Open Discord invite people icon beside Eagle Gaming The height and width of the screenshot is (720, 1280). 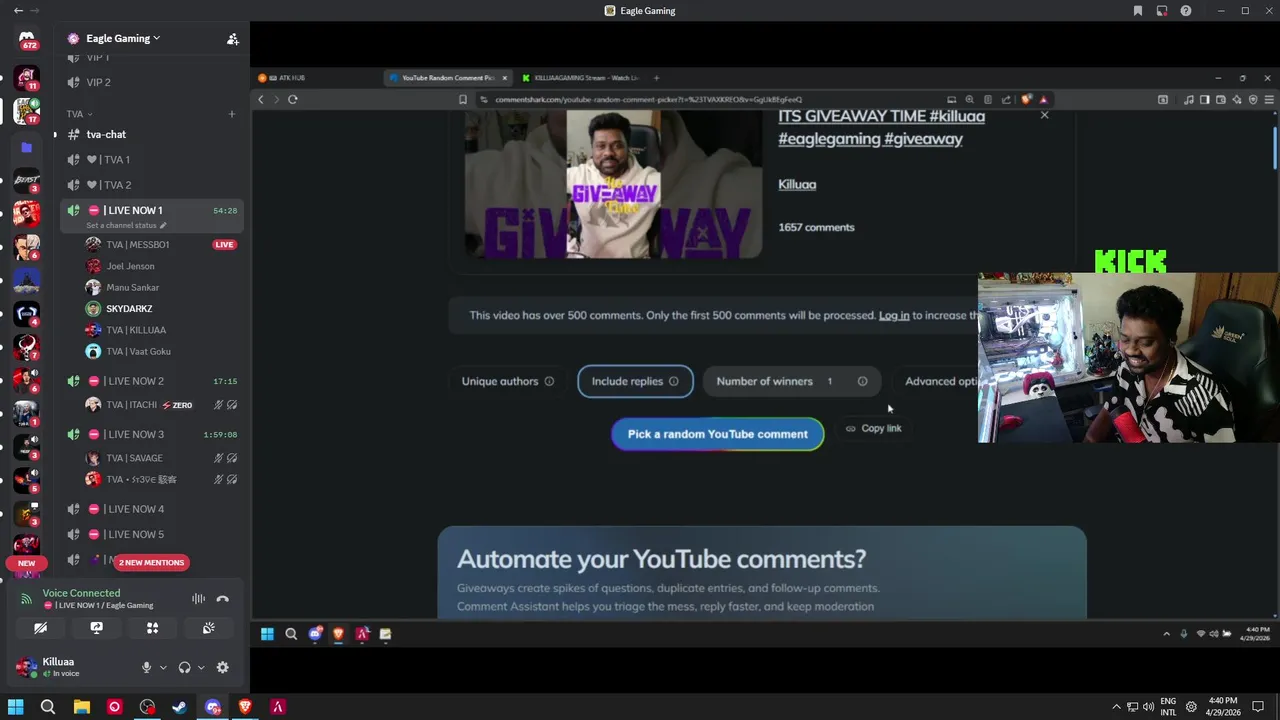[232, 39]
